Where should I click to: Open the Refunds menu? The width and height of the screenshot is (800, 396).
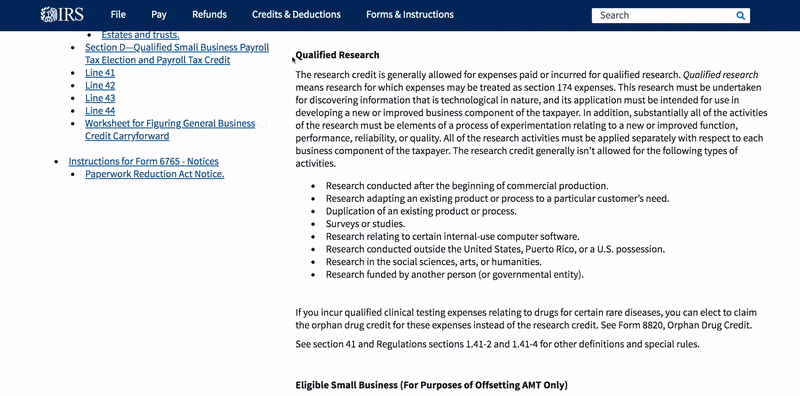209,15
